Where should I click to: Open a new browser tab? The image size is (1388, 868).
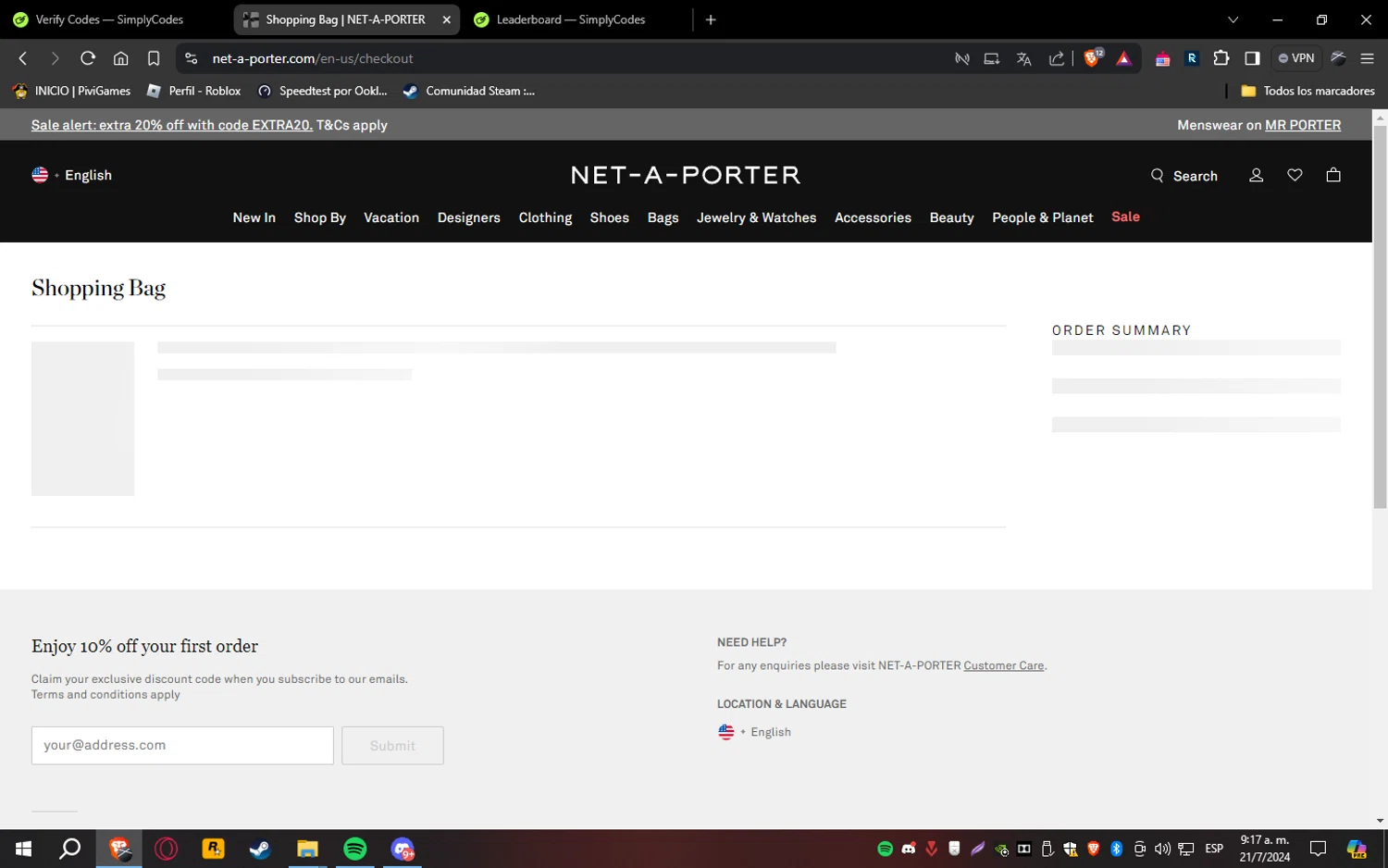pos(711,19)
